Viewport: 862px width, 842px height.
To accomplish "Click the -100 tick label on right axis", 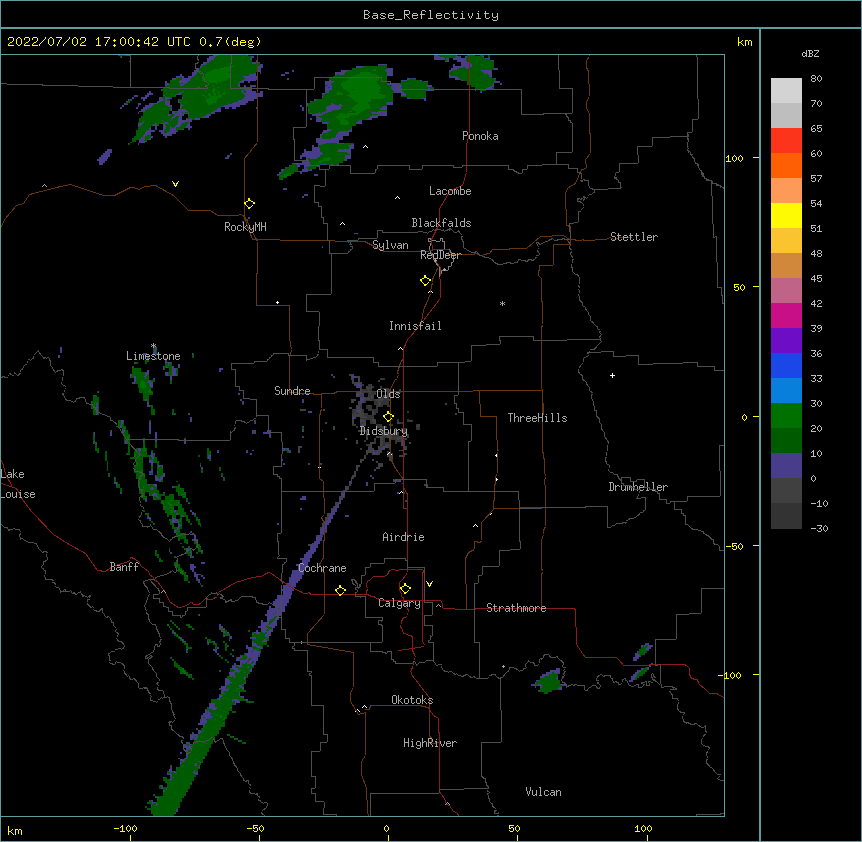I will point(730,675).
